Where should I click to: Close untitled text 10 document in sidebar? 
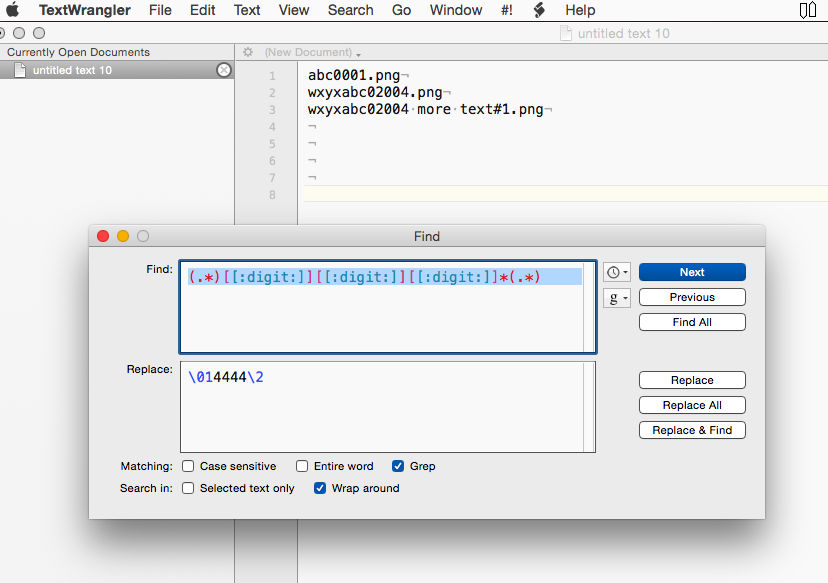tap(224, 70)
